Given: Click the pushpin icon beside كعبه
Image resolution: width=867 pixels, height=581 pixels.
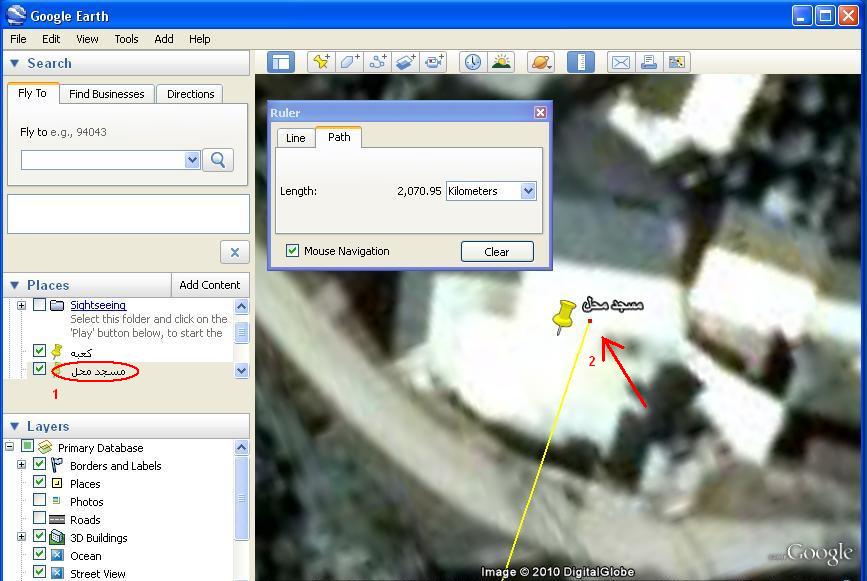Looking at the screenshot, I should pos(57,352).
